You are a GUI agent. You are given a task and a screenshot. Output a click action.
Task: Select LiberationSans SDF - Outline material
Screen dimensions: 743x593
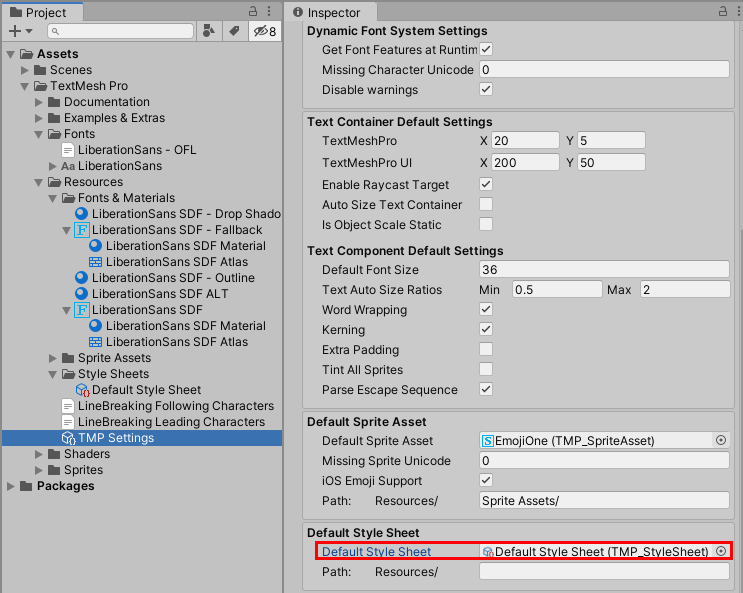pyautogui.click(x=173, y=278)
